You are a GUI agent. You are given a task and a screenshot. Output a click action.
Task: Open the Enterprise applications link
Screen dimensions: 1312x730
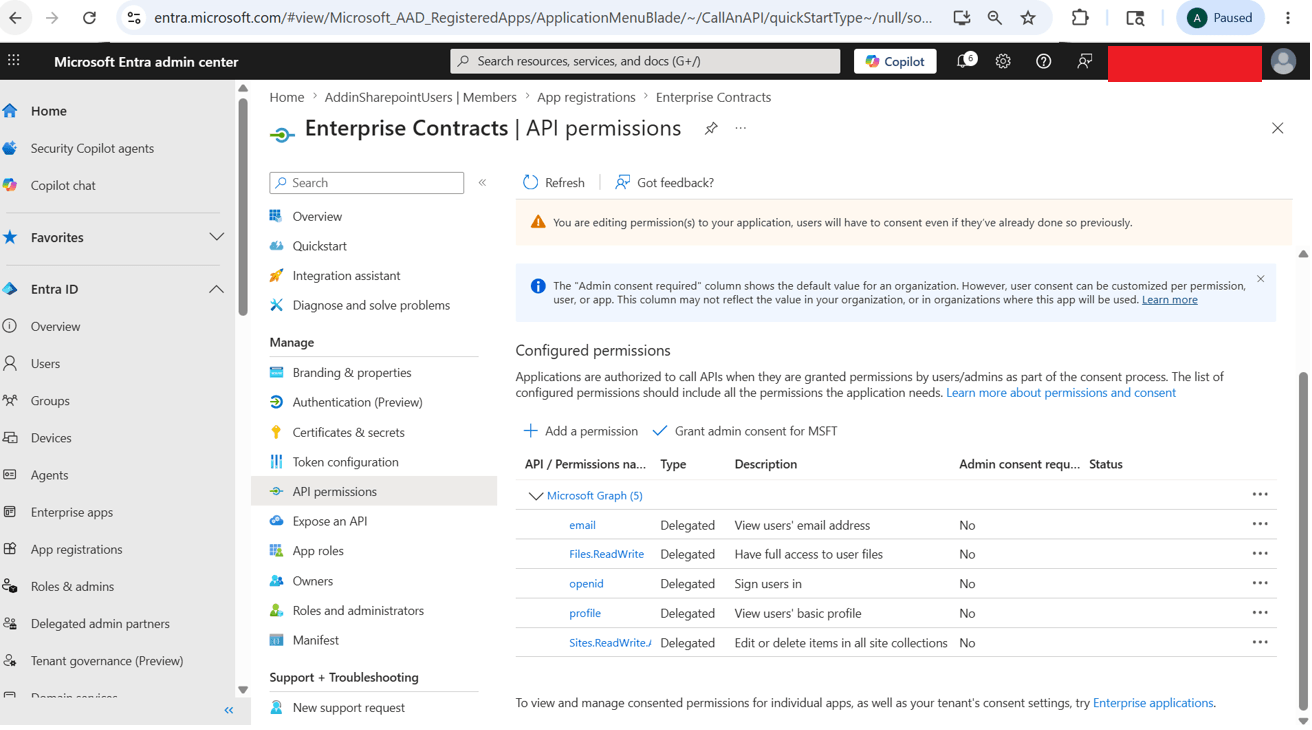[x=1152, y=703]
